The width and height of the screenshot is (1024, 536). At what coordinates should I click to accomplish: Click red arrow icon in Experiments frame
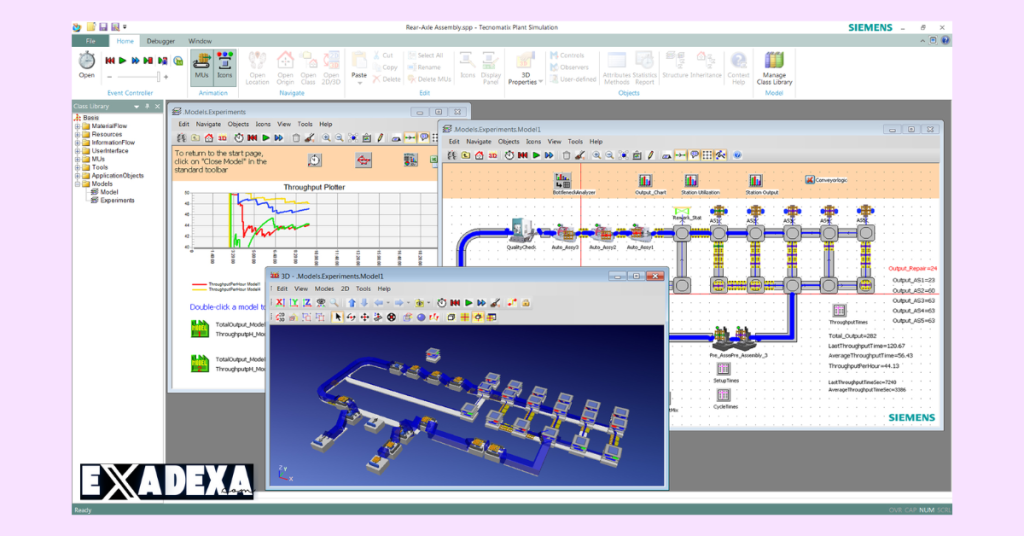364,160
